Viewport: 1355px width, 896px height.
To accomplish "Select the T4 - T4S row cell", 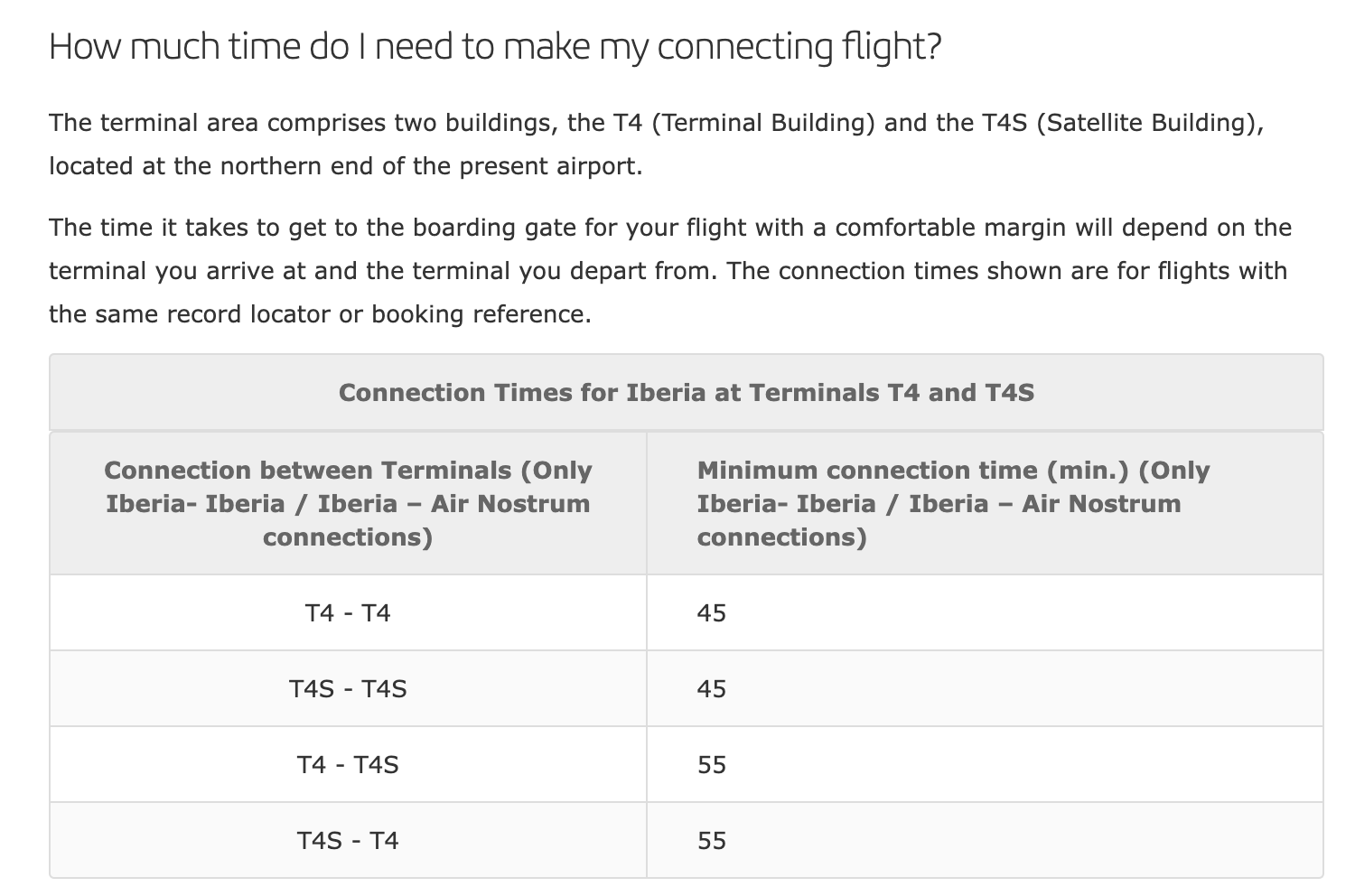I will click(348, 765).
